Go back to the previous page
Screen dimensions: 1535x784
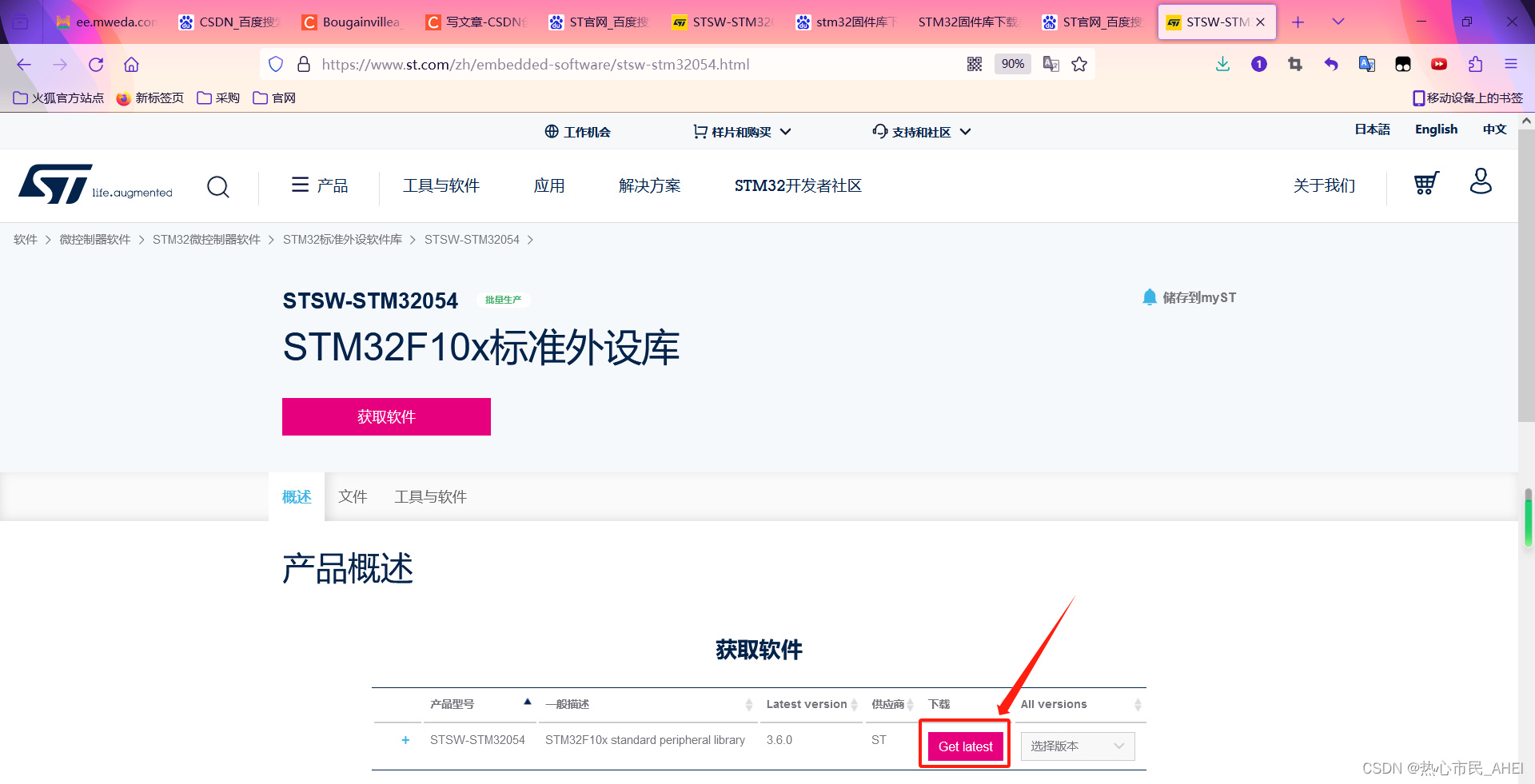pos(24,65)
